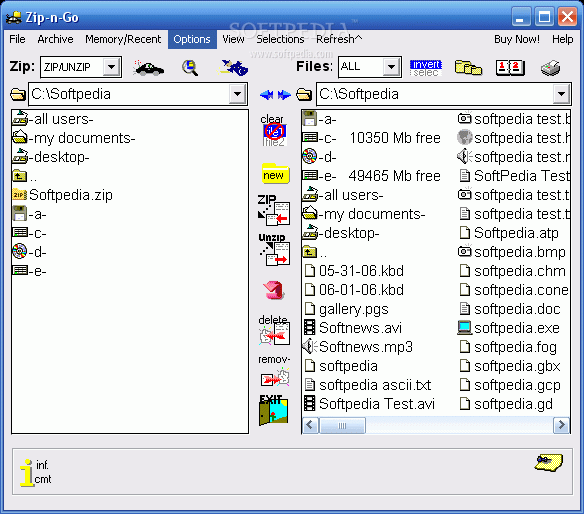This screenshot has height=514, width=584.
Task: Click the delete files icon
Action: 274,330
